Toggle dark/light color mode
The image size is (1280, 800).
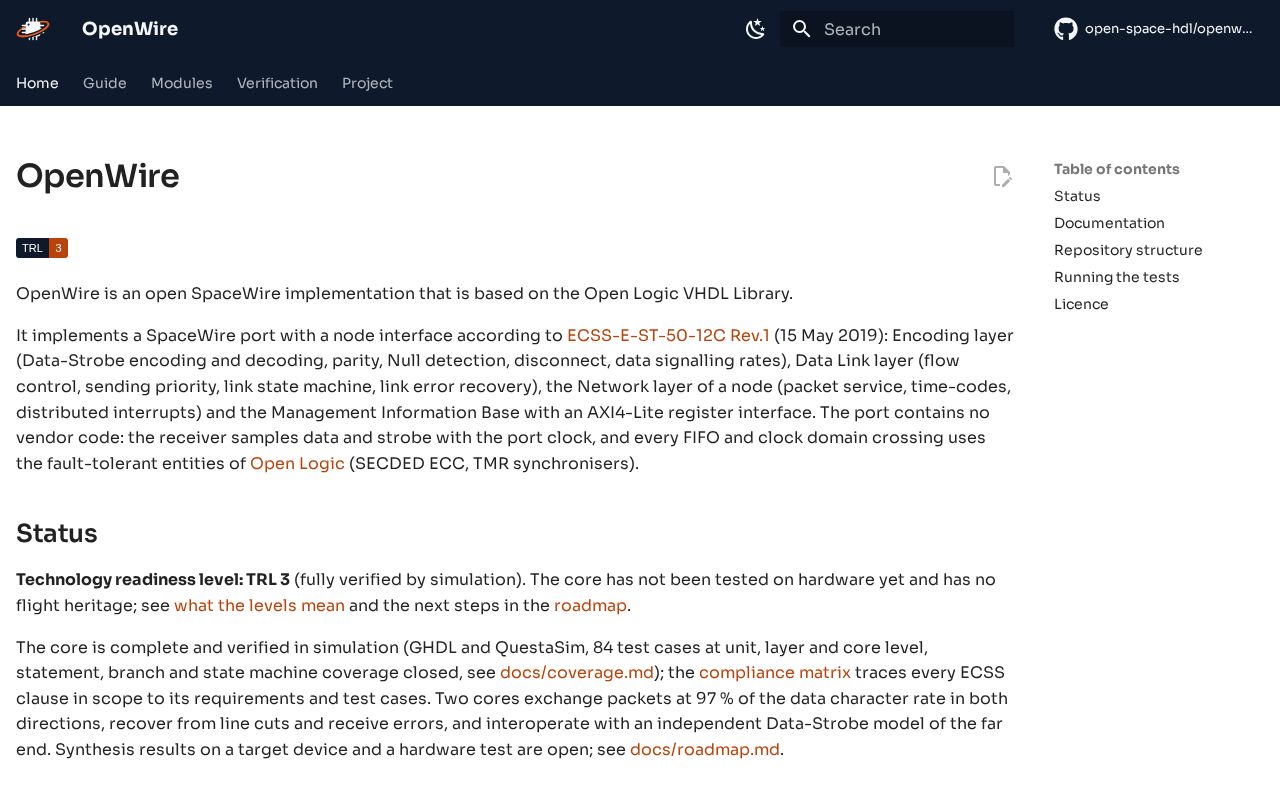click(756, 29)
